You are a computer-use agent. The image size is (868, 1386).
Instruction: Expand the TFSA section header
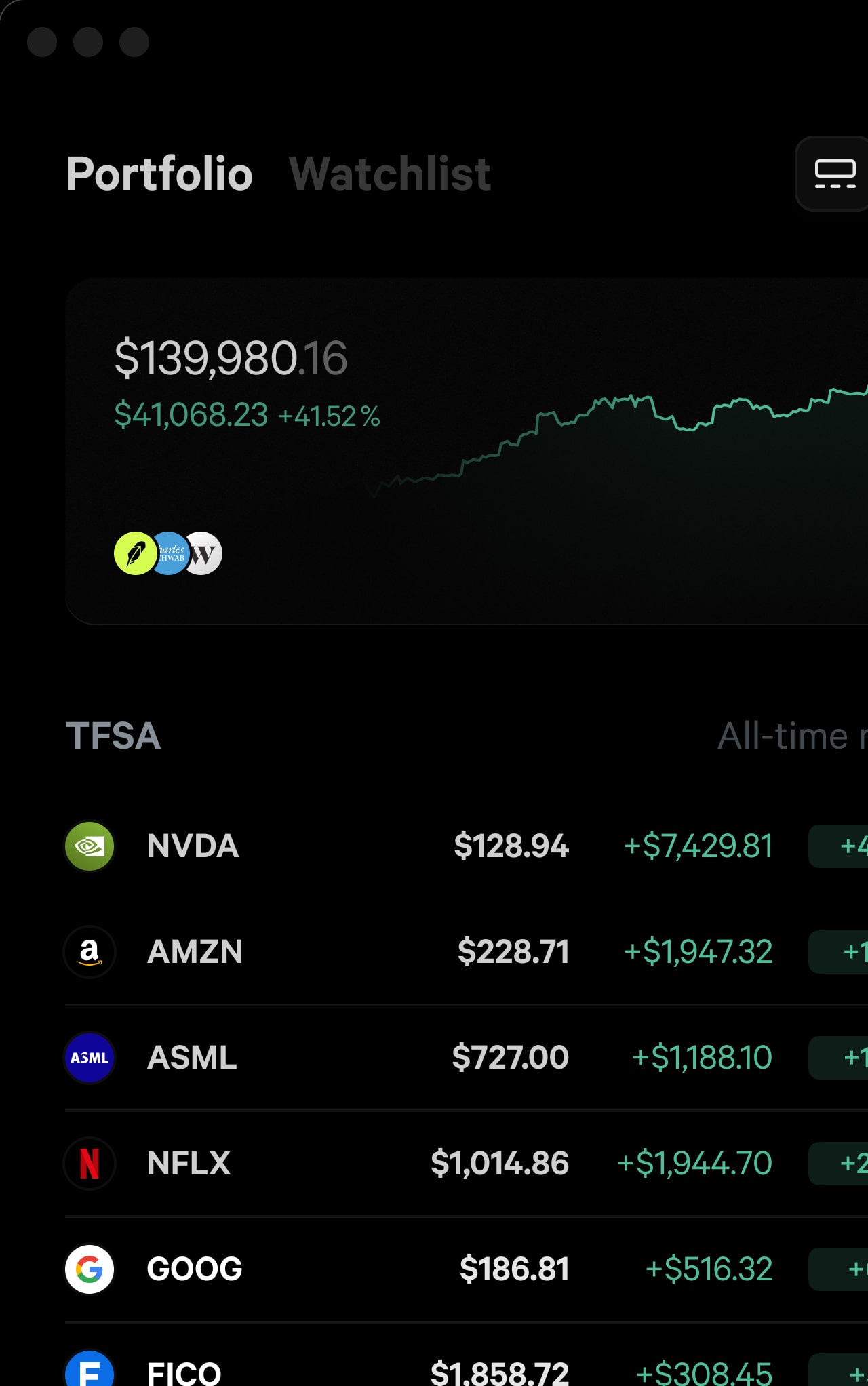coord(114,736)
